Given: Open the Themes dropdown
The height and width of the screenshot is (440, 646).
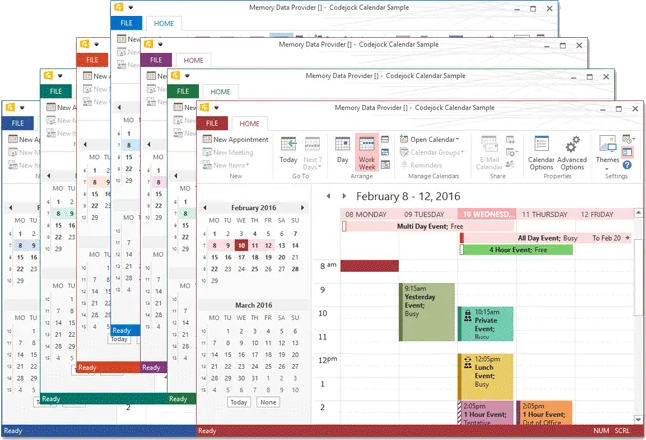Looking at the screenshot, I should click(607, 152).
